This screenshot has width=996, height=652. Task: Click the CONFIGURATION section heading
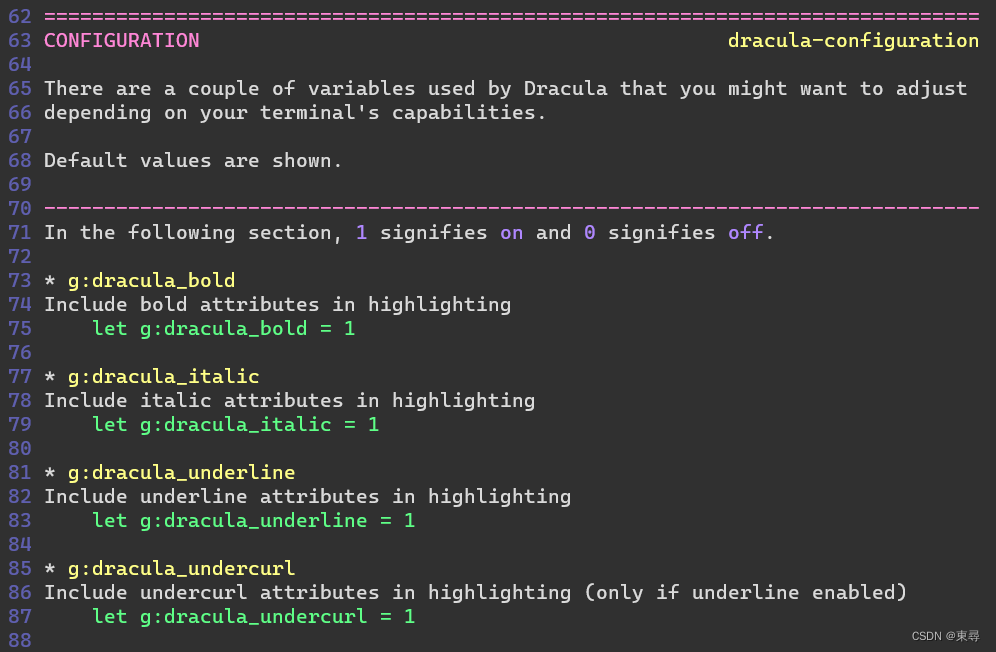pos(122,41)
